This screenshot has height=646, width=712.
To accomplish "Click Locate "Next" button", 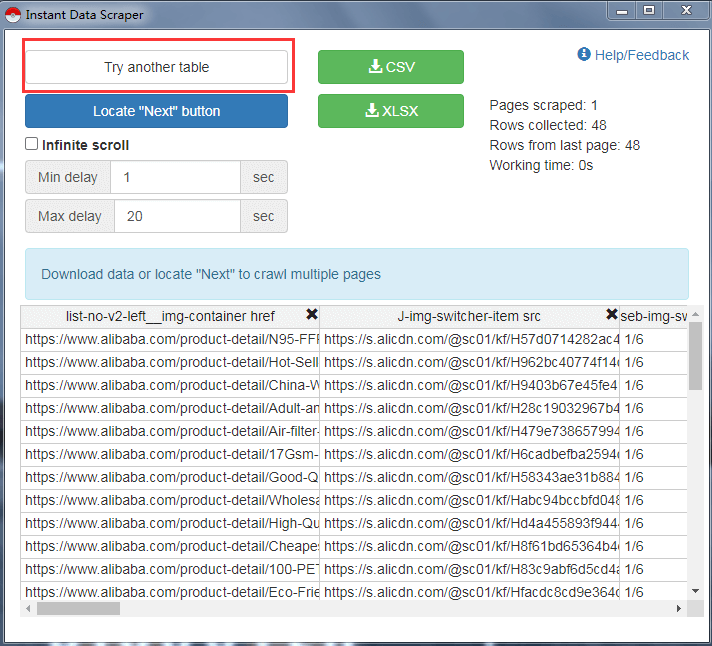I will click(x=156, y=111).
